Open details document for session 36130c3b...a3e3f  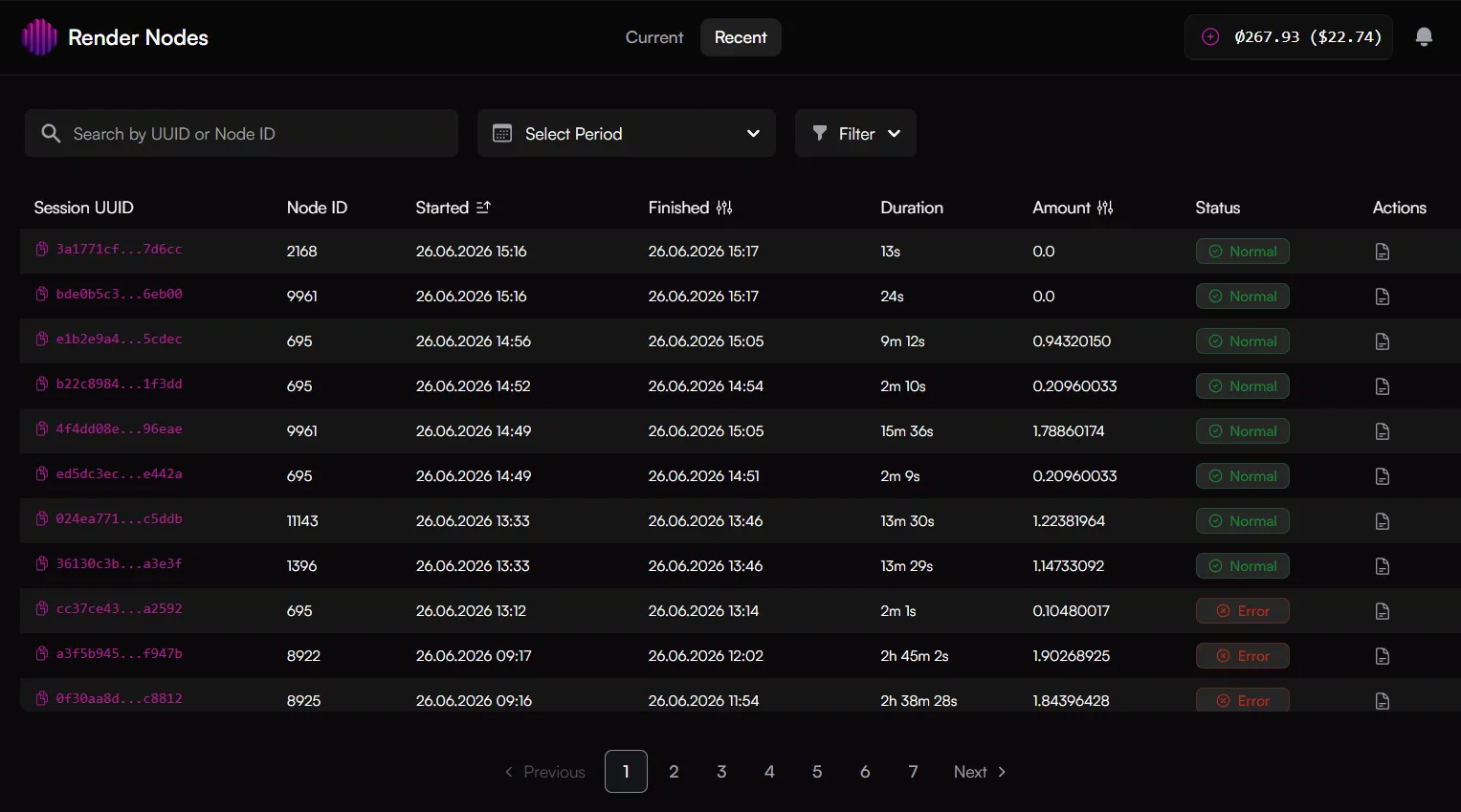click(1383, 566)
